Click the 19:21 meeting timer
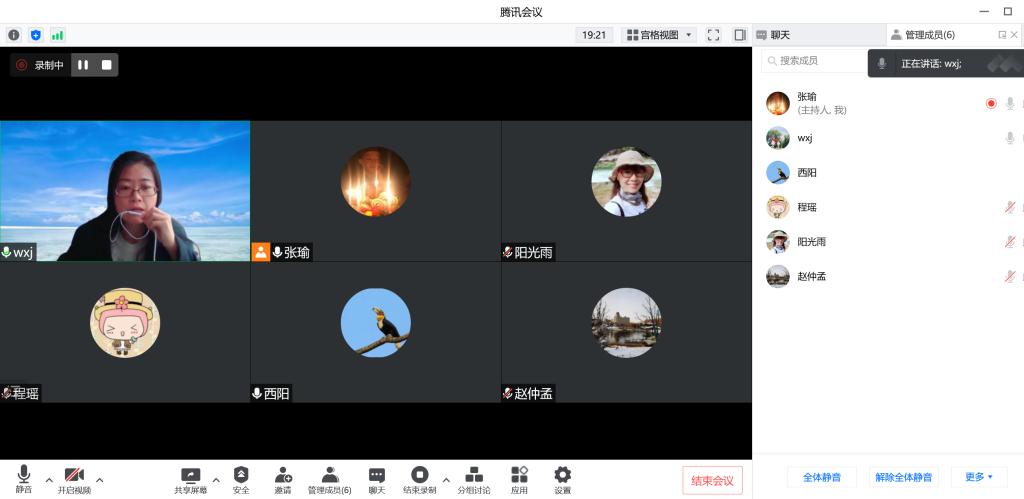 pyautogui.click(x=594, y=35)
